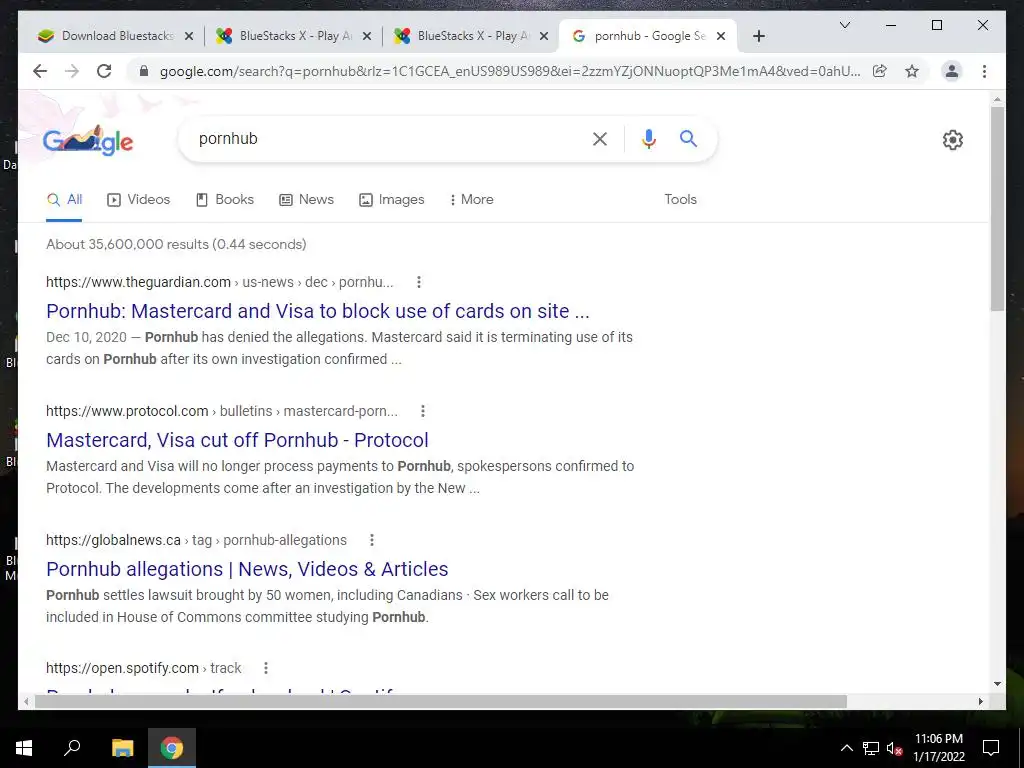Click the Google doodle logo

point(88,140)
